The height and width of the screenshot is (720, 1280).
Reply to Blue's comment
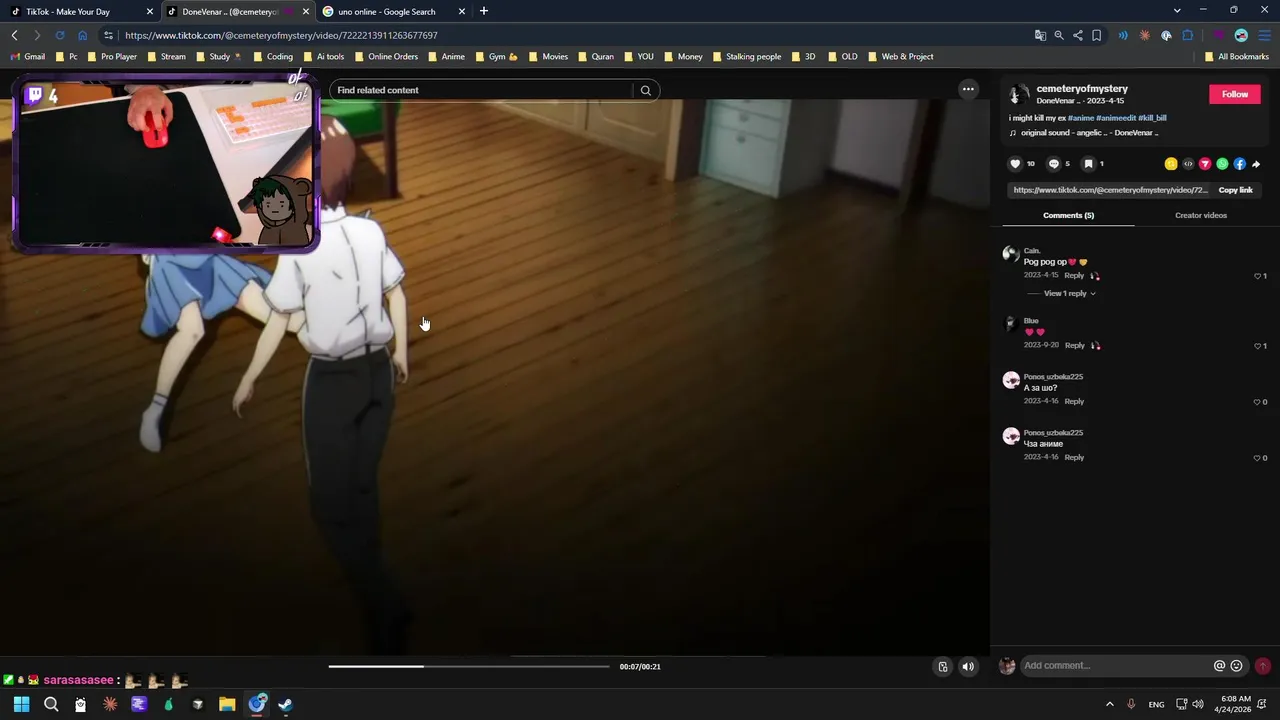(1074, 345)
